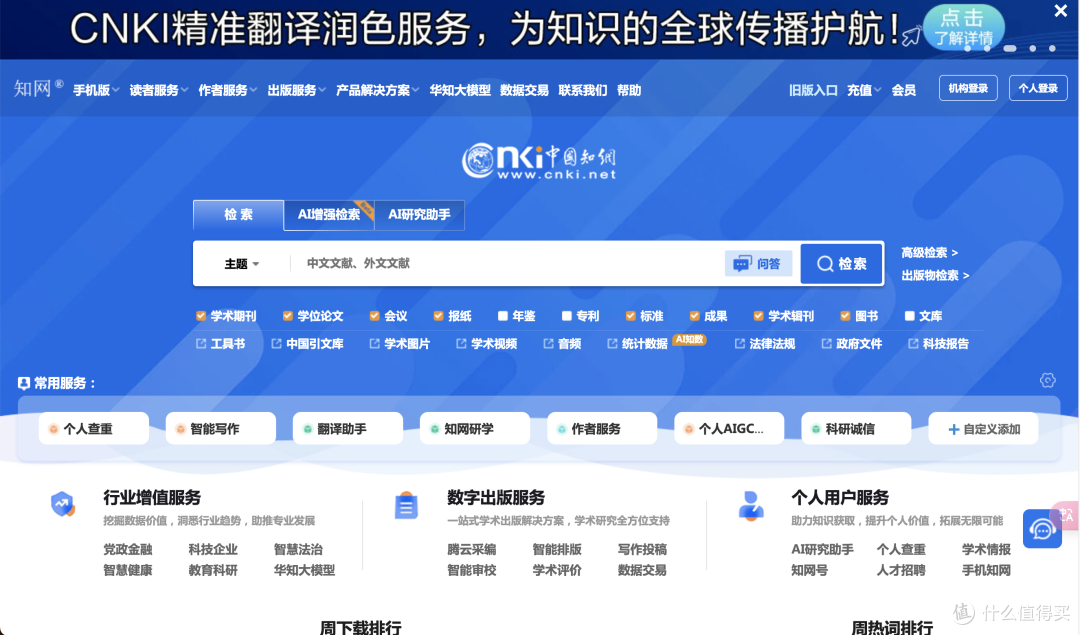Image resolution: width=1080 pixels, height=635 pixels.
Task: Open 联系我们 in navigation bar
Action: (x=583, y=90)
